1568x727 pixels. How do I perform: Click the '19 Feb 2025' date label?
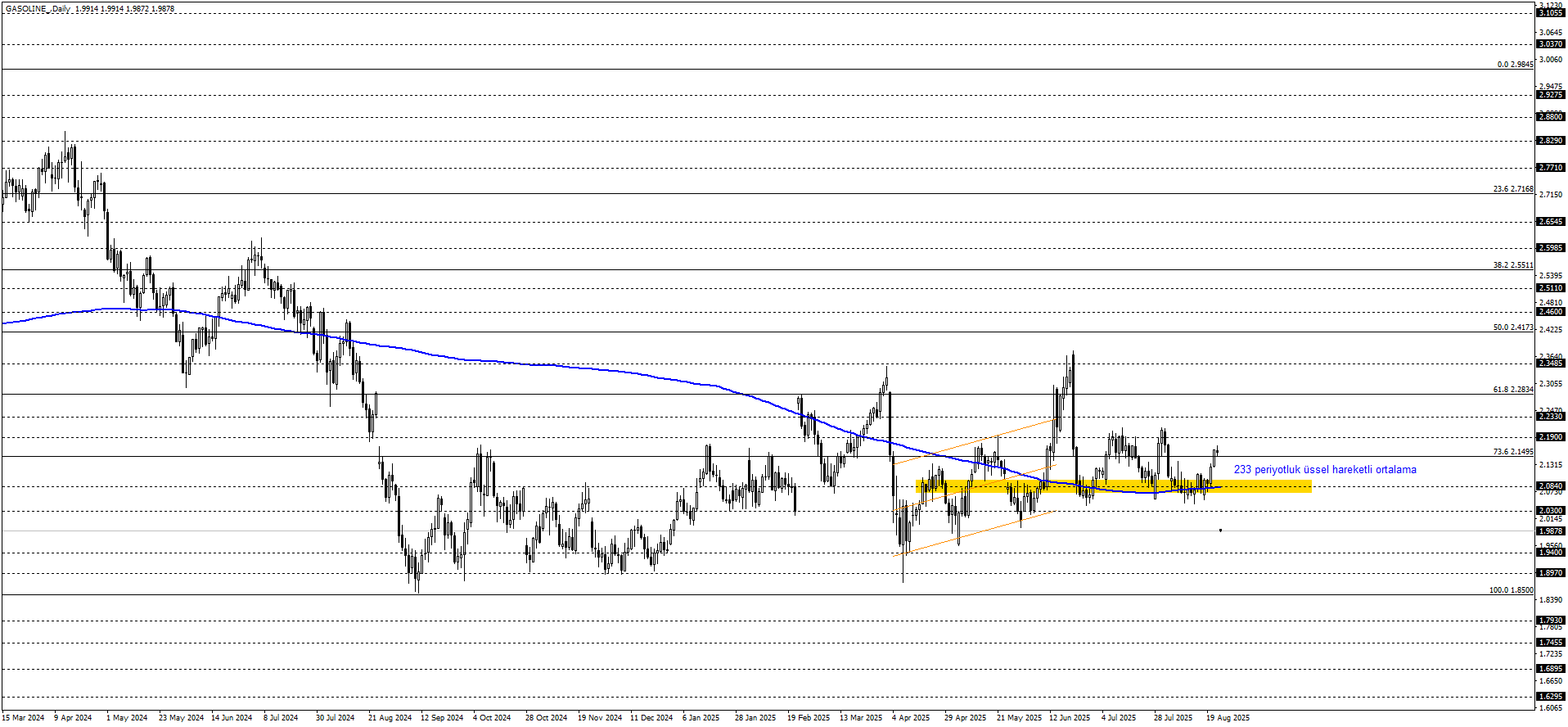(x=809, y=718)
